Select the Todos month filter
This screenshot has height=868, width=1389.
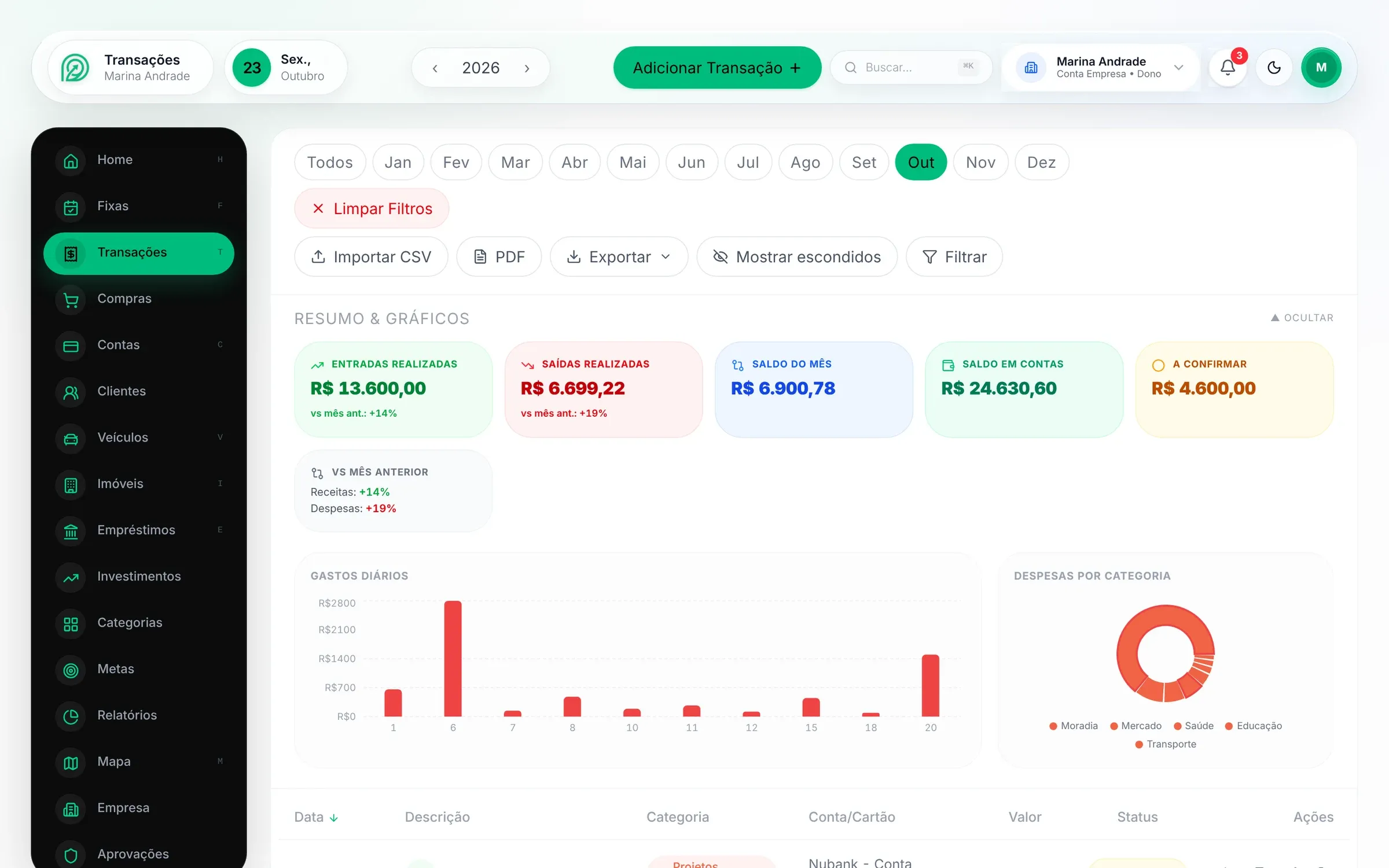click(x=330, y=162)
